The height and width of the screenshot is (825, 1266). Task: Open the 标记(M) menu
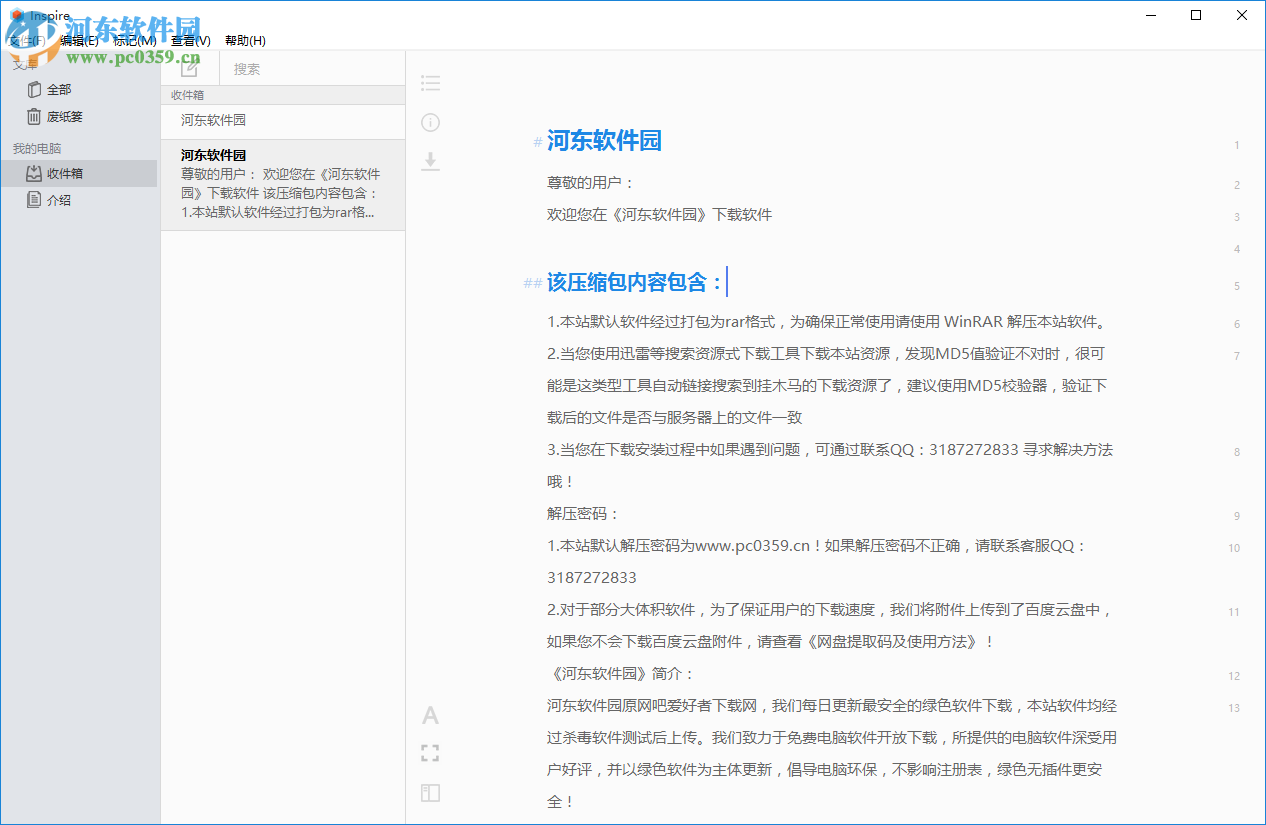click(134, 41)
